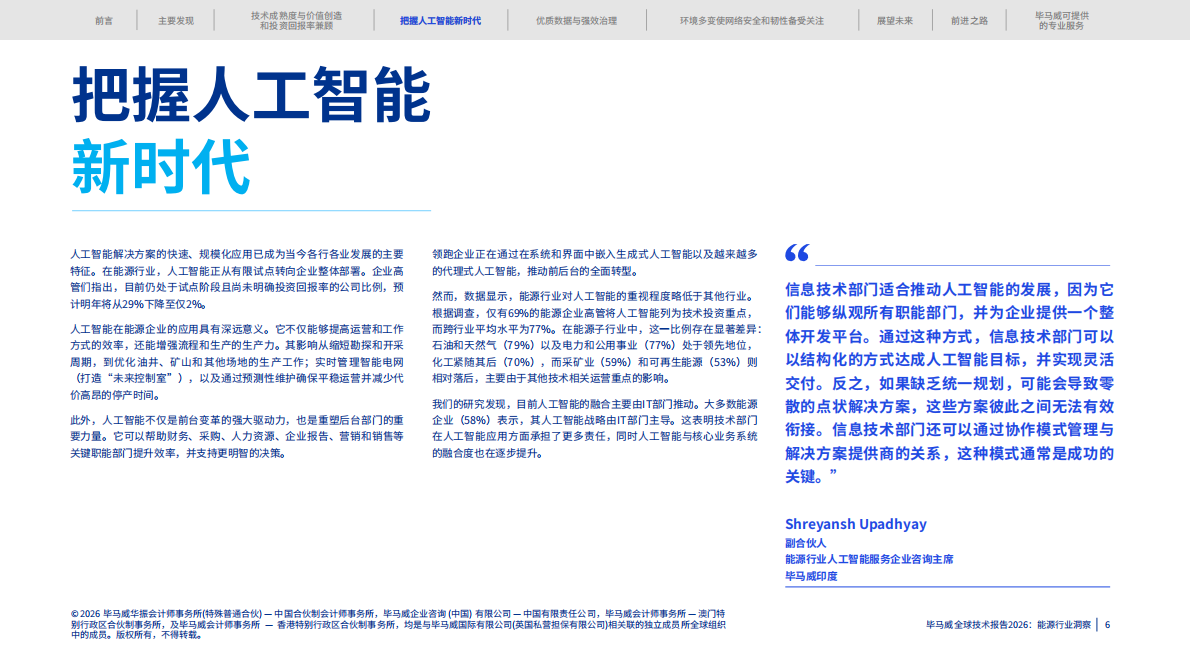Open the 前言 navigation tab

click(104, 20)
